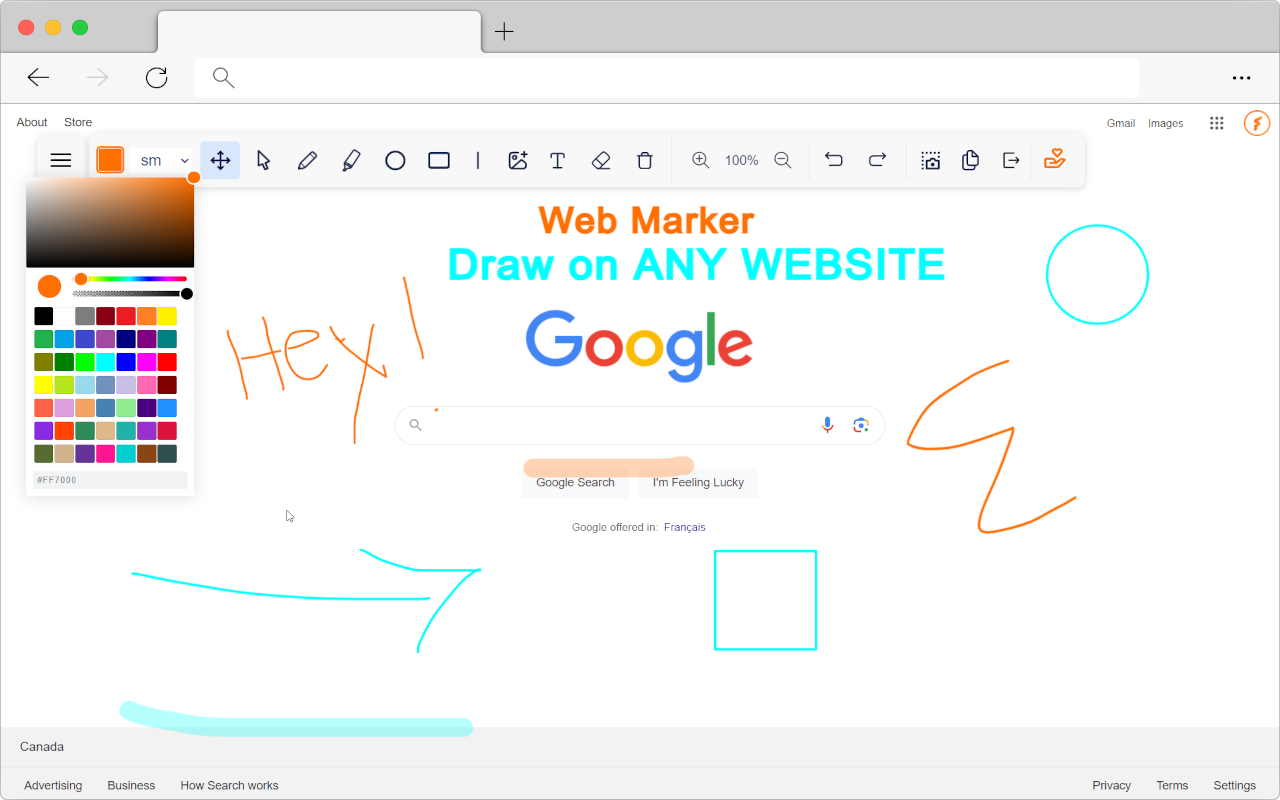Open the Privacy footer link
The width and height of the screenshot is (1280, 800).
(1111, 785)
